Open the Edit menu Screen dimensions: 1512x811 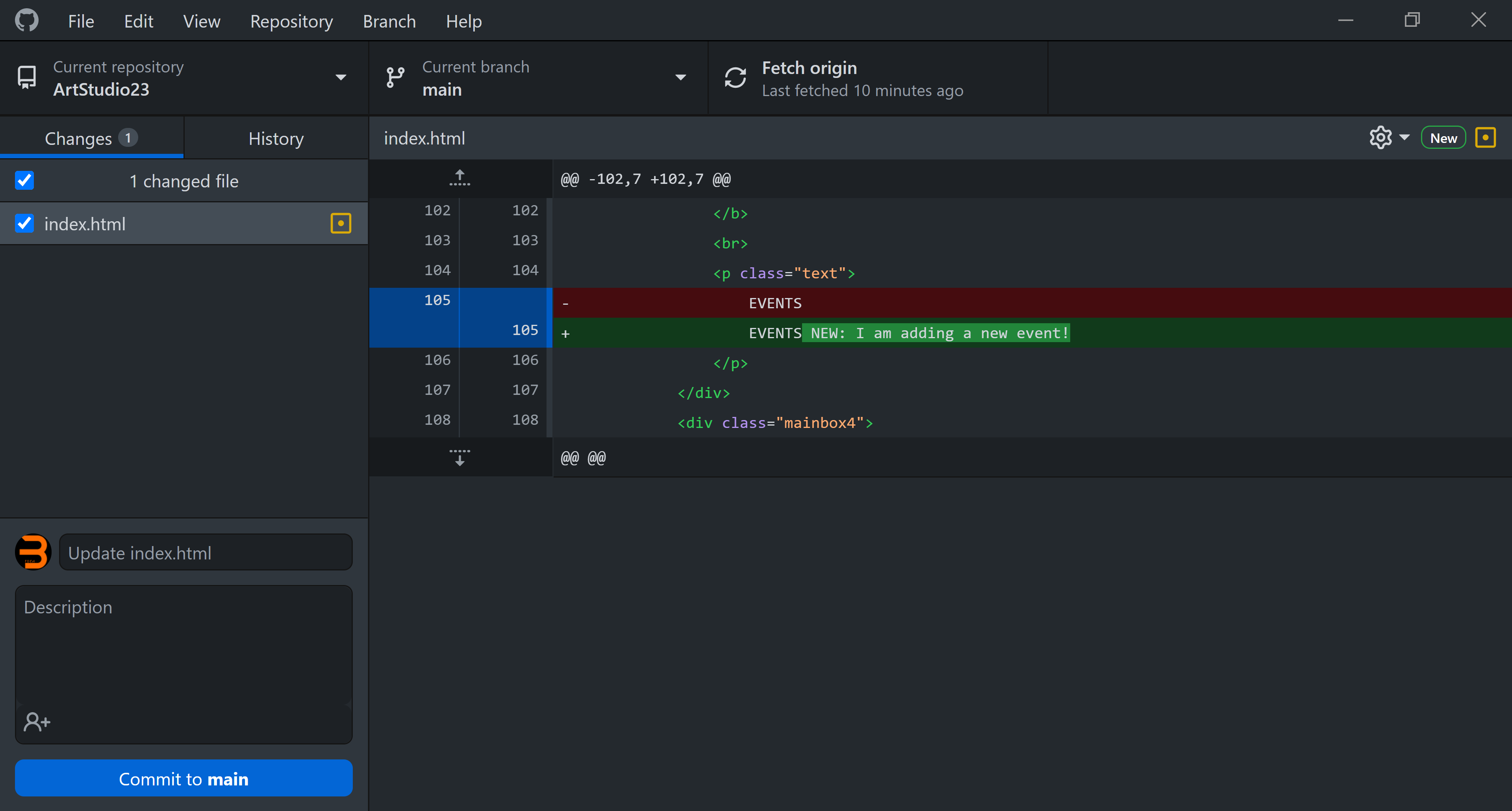pyautogui.click(x=139, y=21)
